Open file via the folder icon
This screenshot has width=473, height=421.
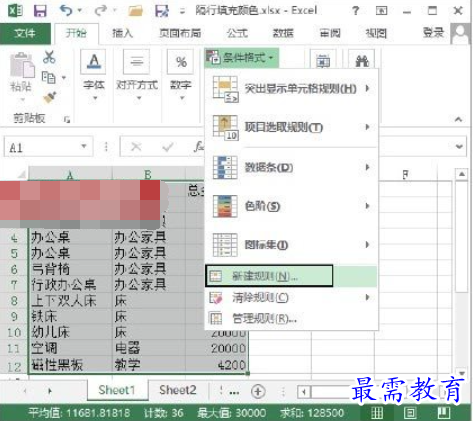point(136,11)
